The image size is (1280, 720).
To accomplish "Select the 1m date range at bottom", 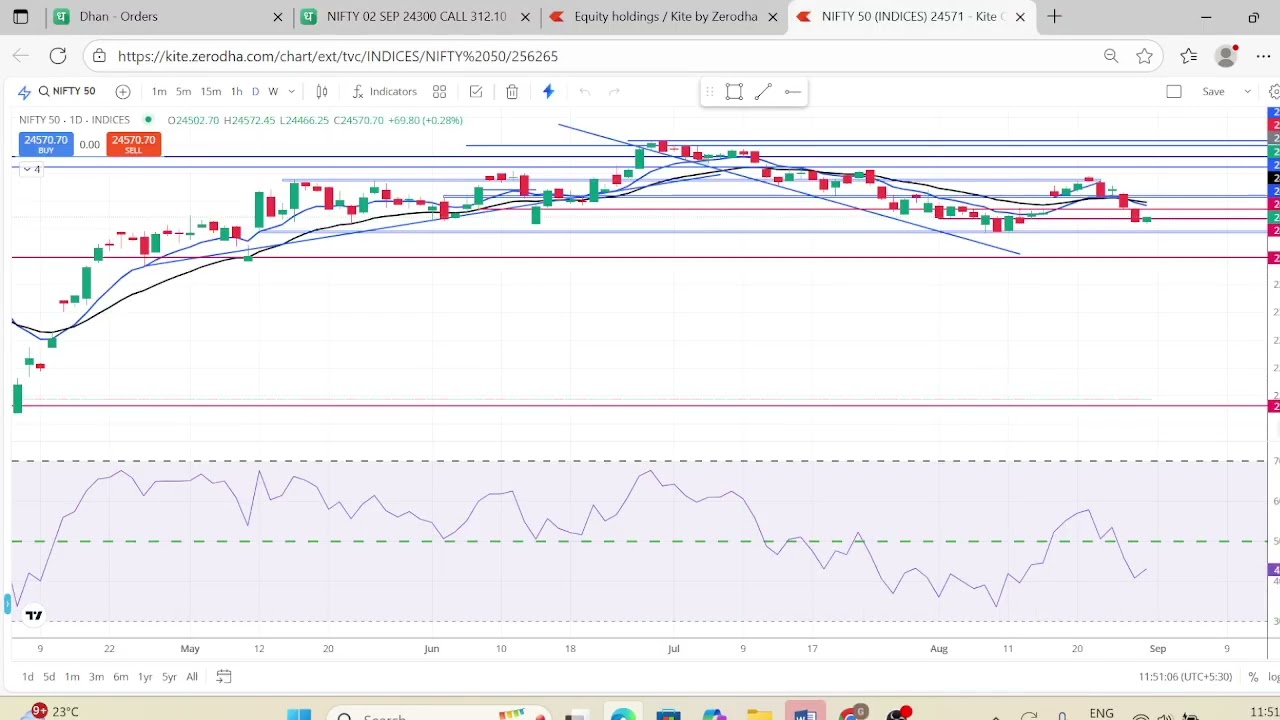I will [x=72, y=677].
